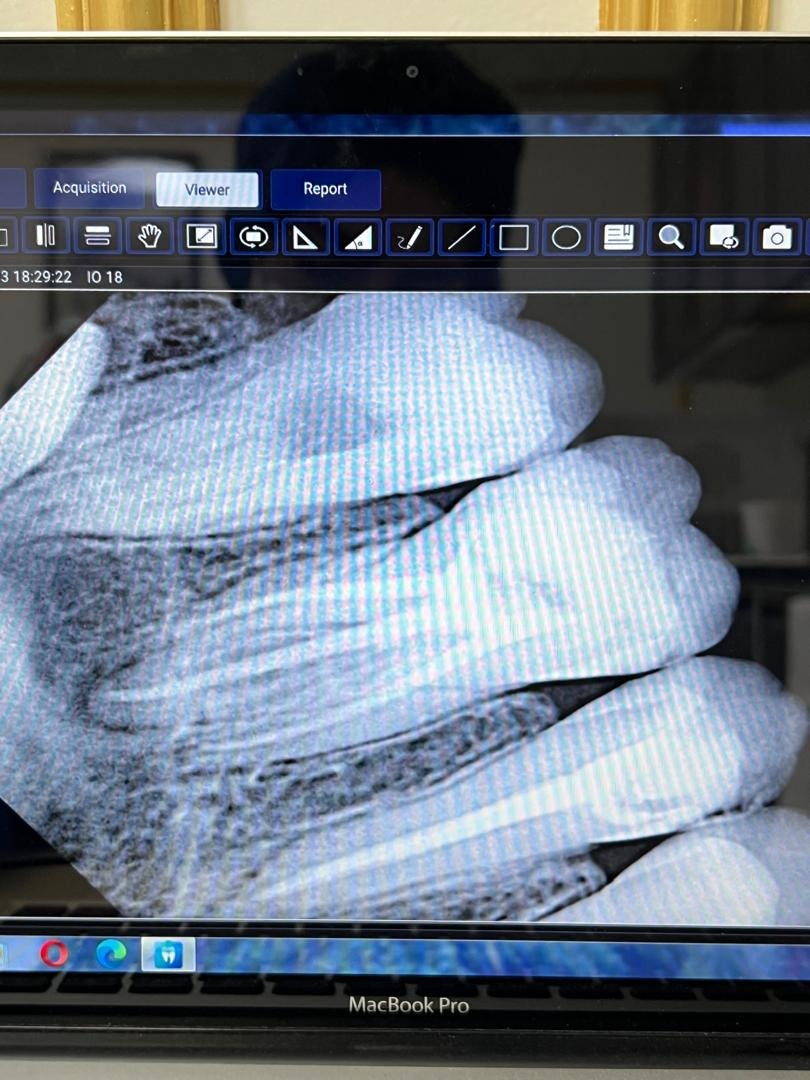
Task: Select the angle measurement tool
Action: (357, 237)
